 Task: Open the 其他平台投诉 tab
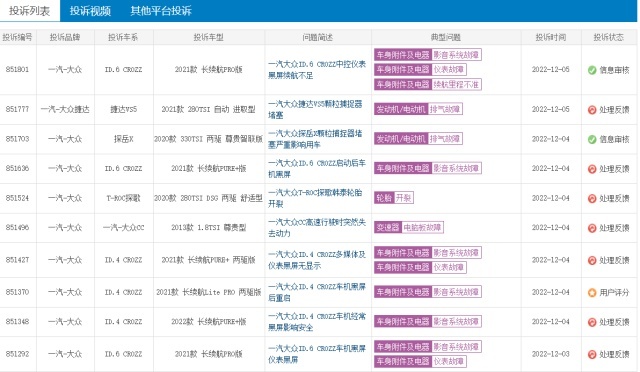click(x=161, y=11)
